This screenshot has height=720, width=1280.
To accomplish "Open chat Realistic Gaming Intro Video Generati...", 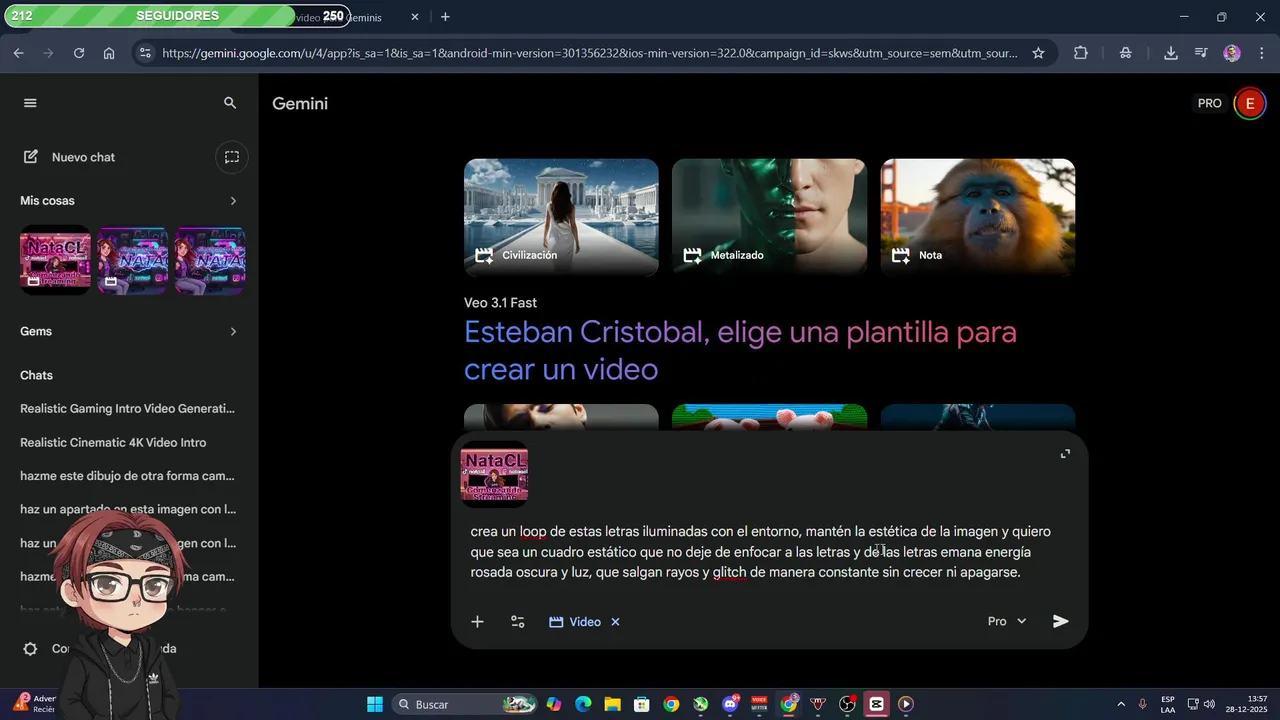I will 128,409.
